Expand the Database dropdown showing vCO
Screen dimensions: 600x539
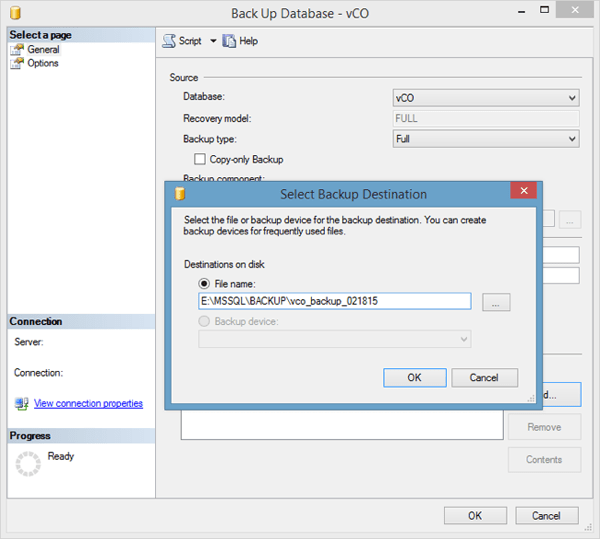486,98
